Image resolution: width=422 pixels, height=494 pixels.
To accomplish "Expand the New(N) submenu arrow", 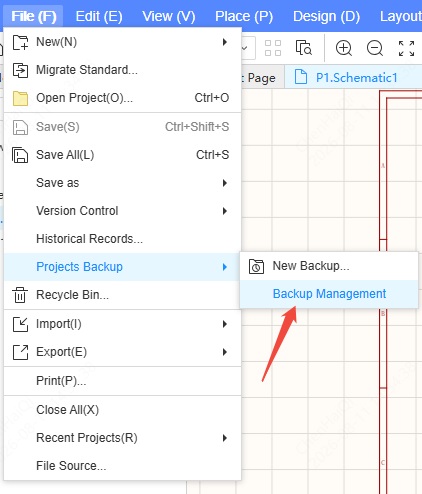I will 225,42.
